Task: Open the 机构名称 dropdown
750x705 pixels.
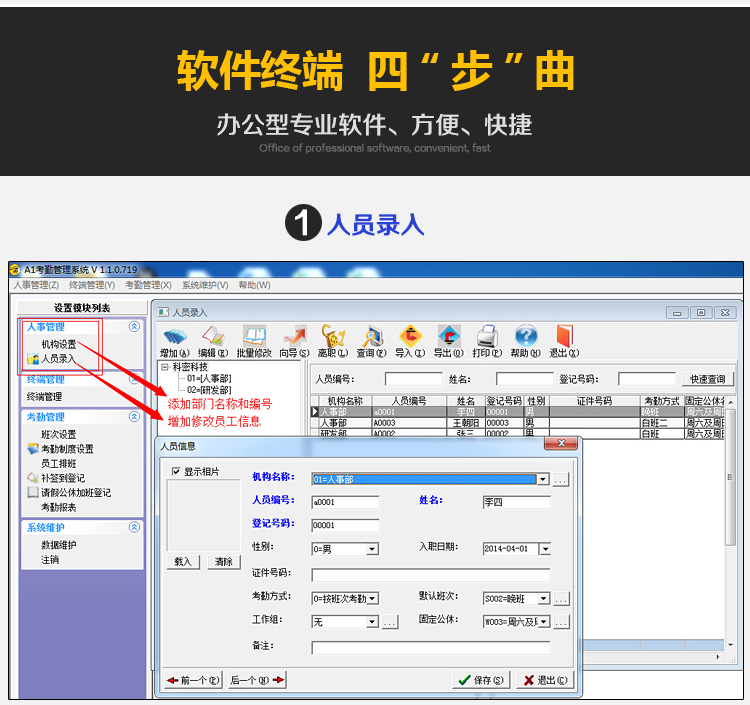Action: (x=543, y=479)
